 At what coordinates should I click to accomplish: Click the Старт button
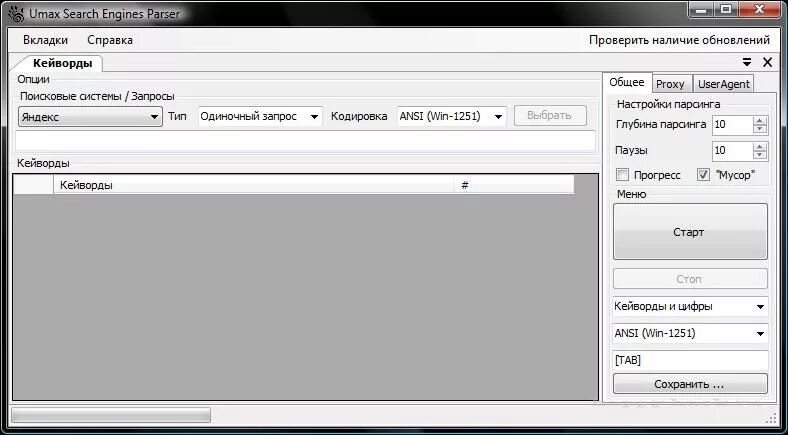click(x=690, y=232)
